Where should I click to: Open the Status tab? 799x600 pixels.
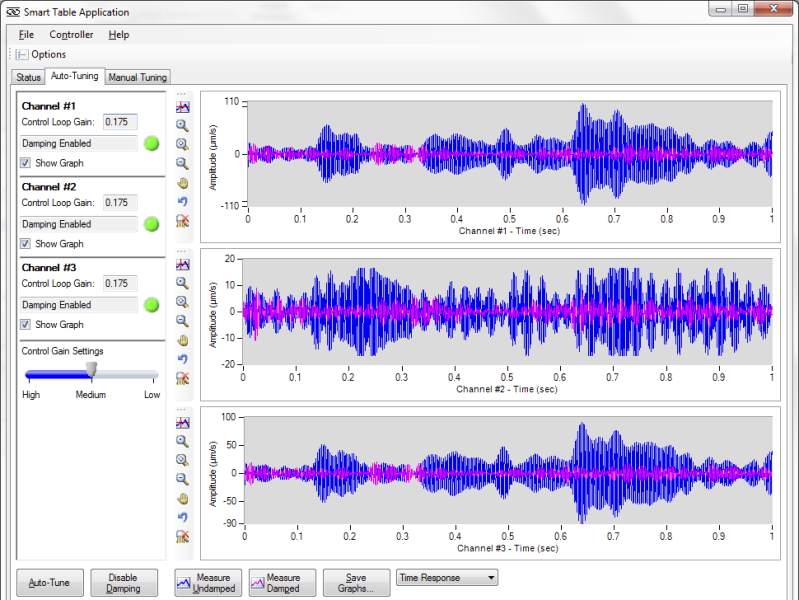(28, 77)
